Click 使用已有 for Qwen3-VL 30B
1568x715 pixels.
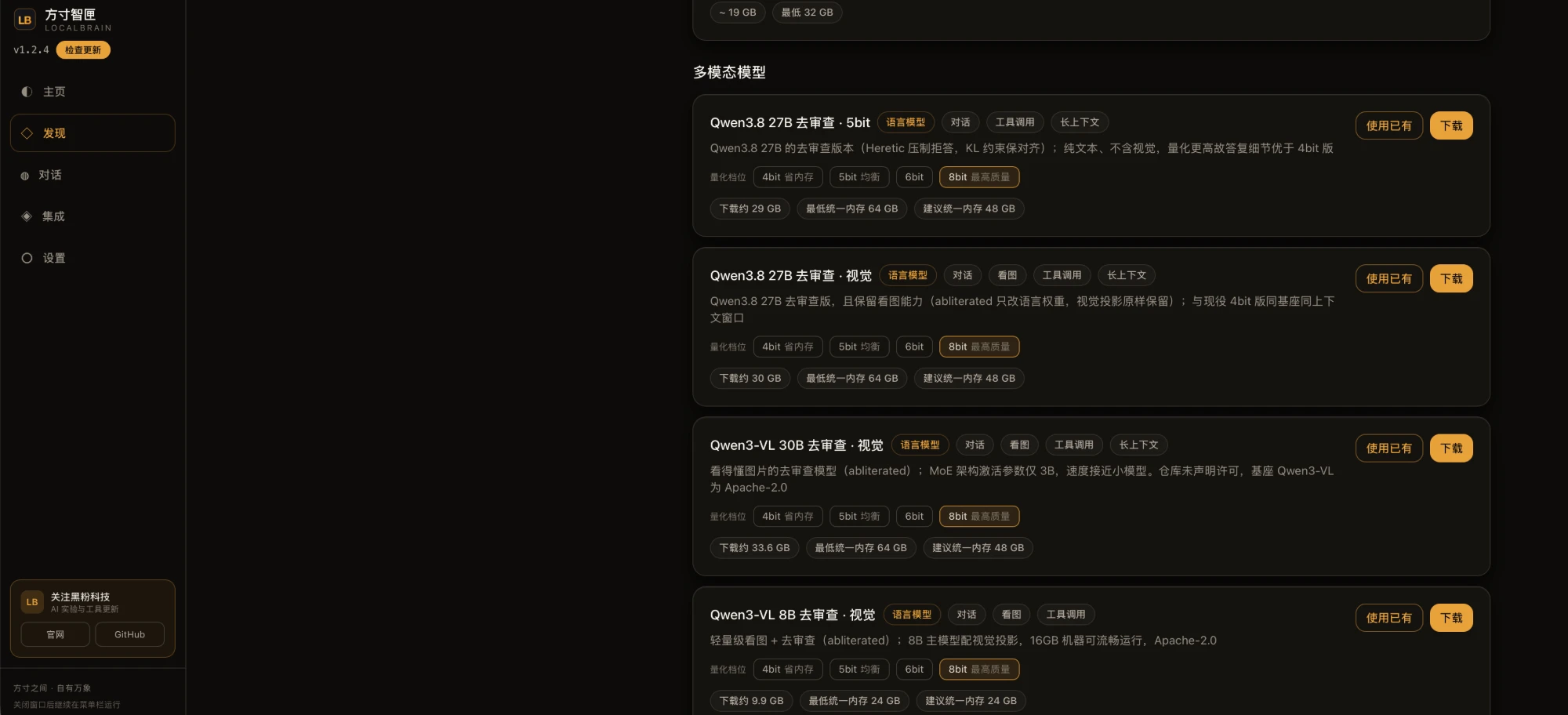[1389, 448]
